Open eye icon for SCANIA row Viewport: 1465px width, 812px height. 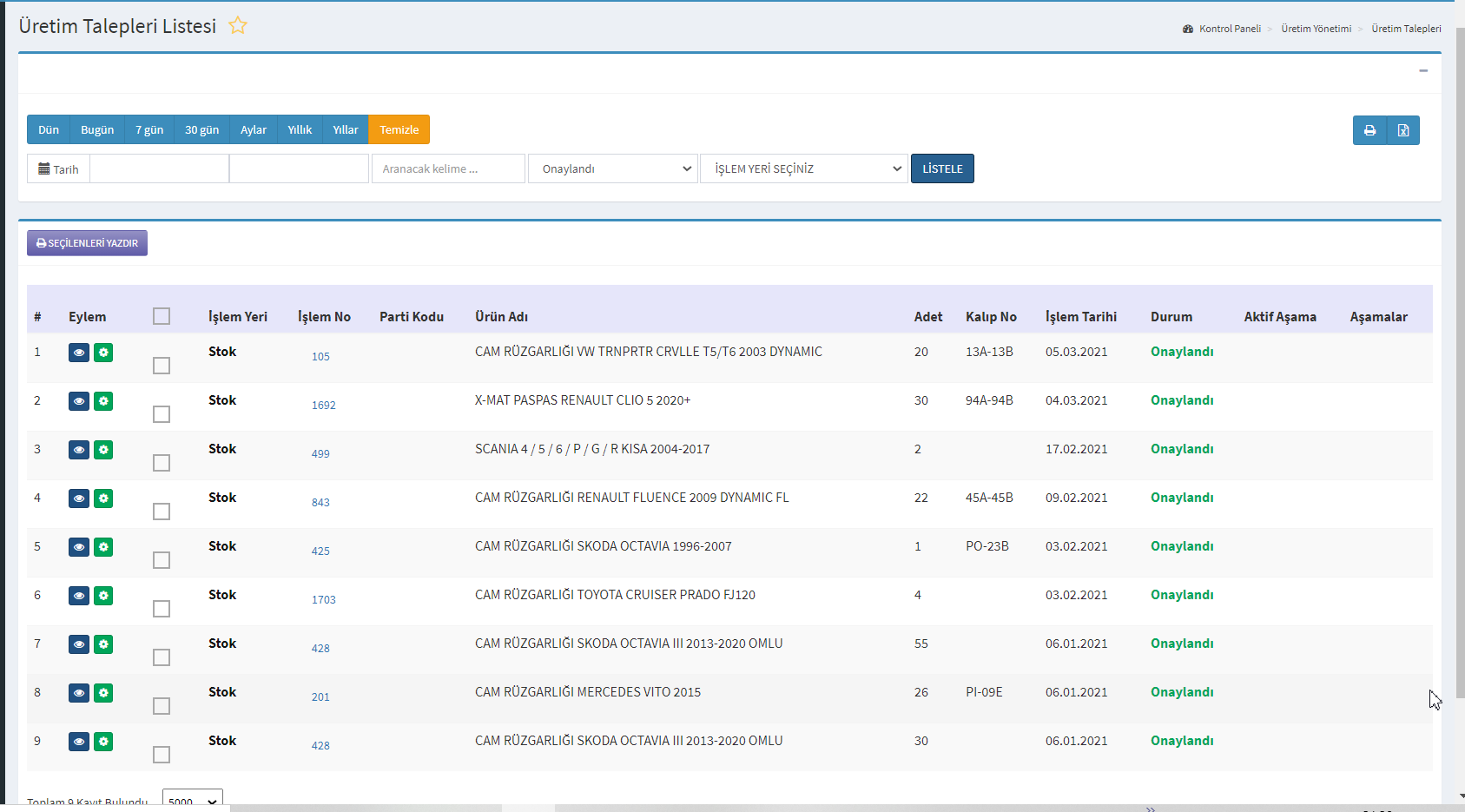pyautogui.click(x=79, y=450)
